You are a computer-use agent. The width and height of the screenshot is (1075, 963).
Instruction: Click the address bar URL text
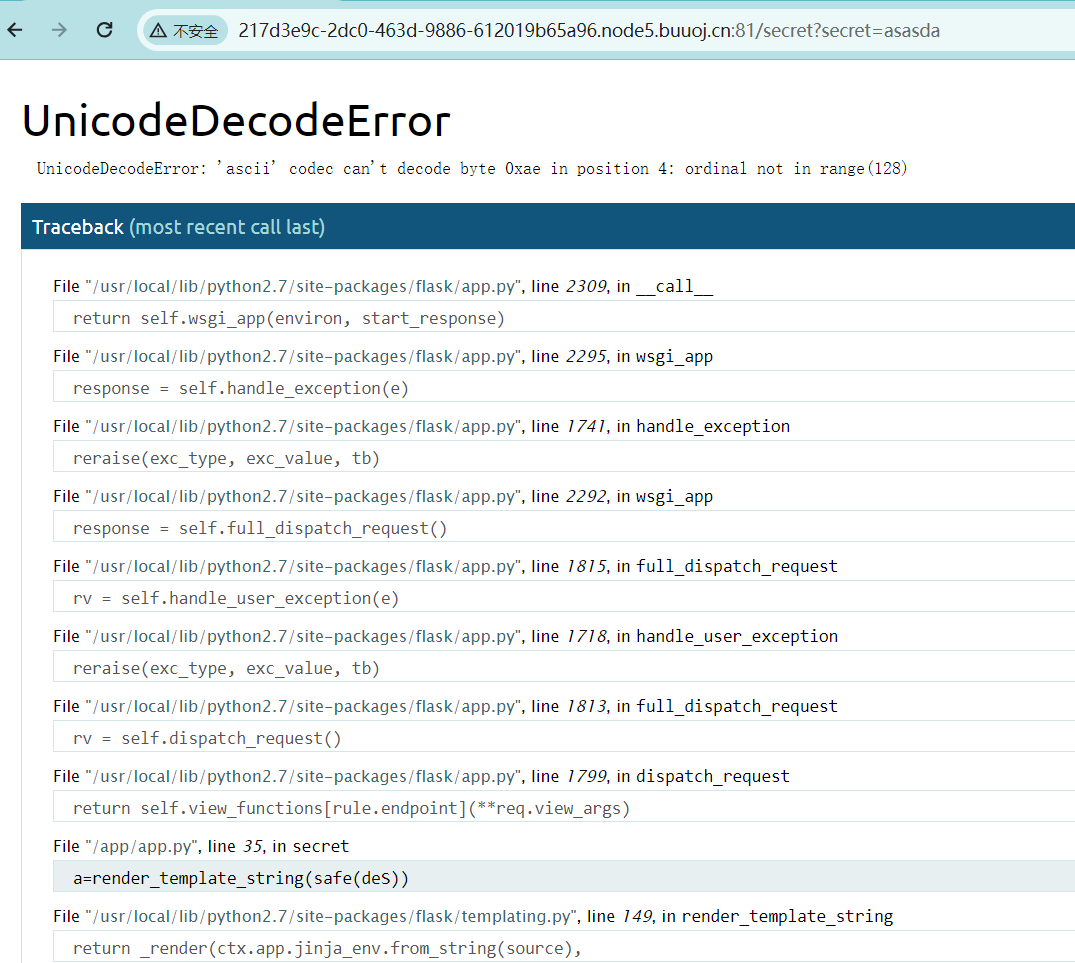coord(588,31)
